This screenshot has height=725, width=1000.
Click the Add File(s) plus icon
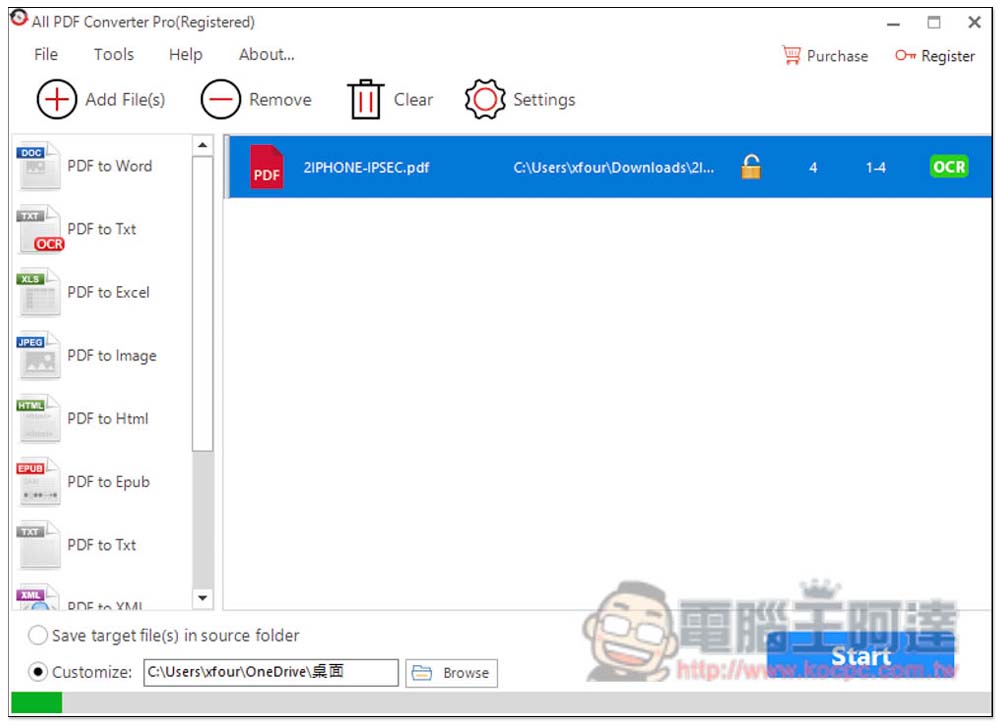[57, 100]
